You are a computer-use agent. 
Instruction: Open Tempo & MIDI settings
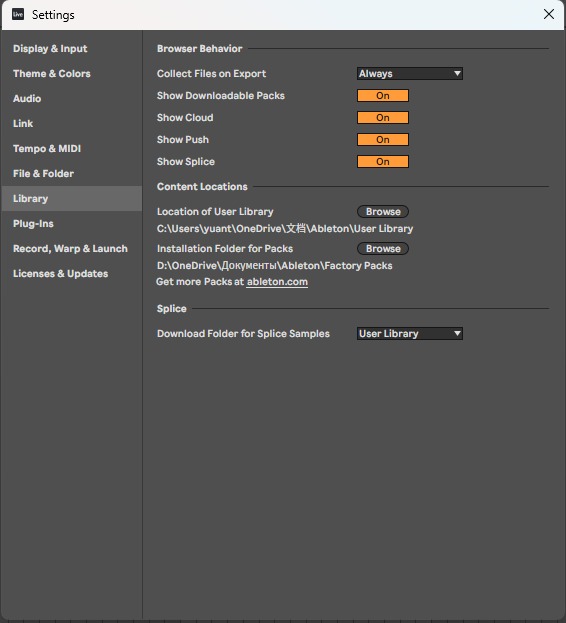click(47, 149)
